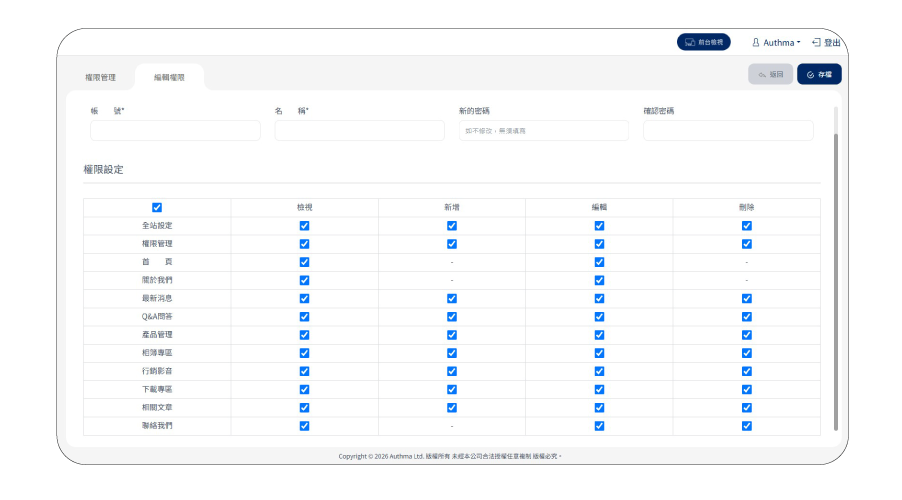Screen dimensions: 902x500
Task: Click the 檢視 column header text
Action: pyautogui.click(x=304, y=207)
